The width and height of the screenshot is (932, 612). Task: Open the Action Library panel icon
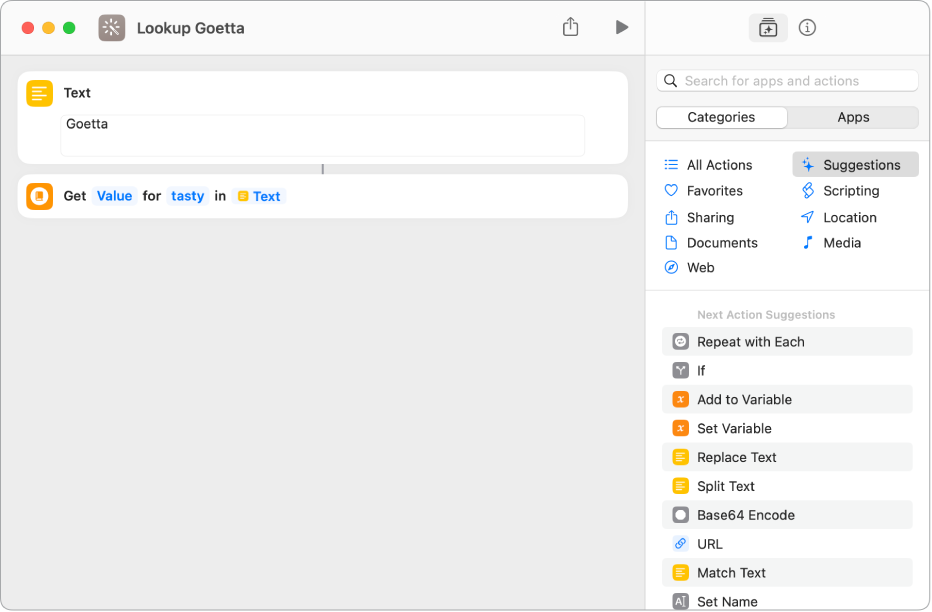coord(767,28)
